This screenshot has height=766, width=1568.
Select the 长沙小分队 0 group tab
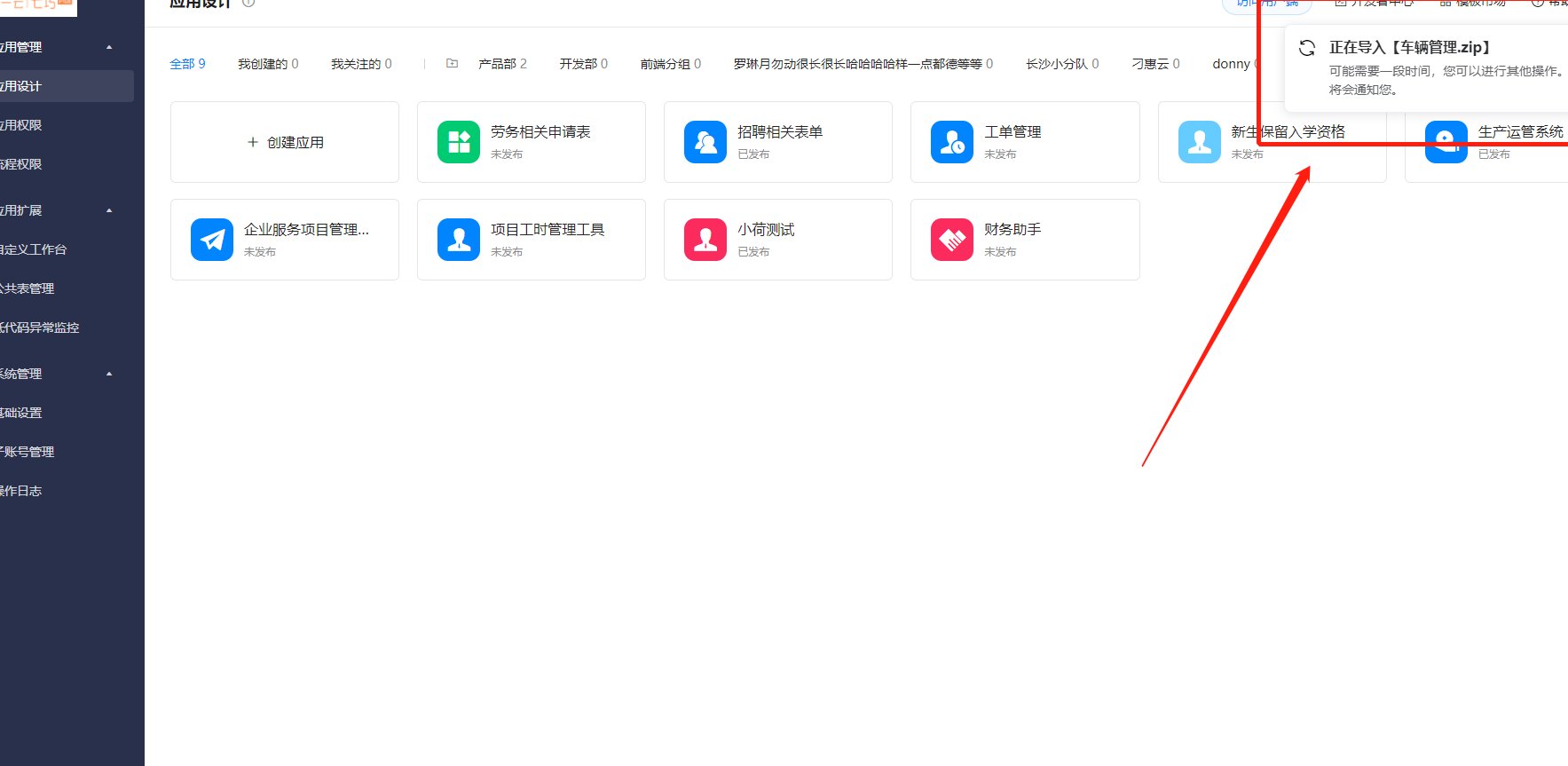[x=1062, y=64]
